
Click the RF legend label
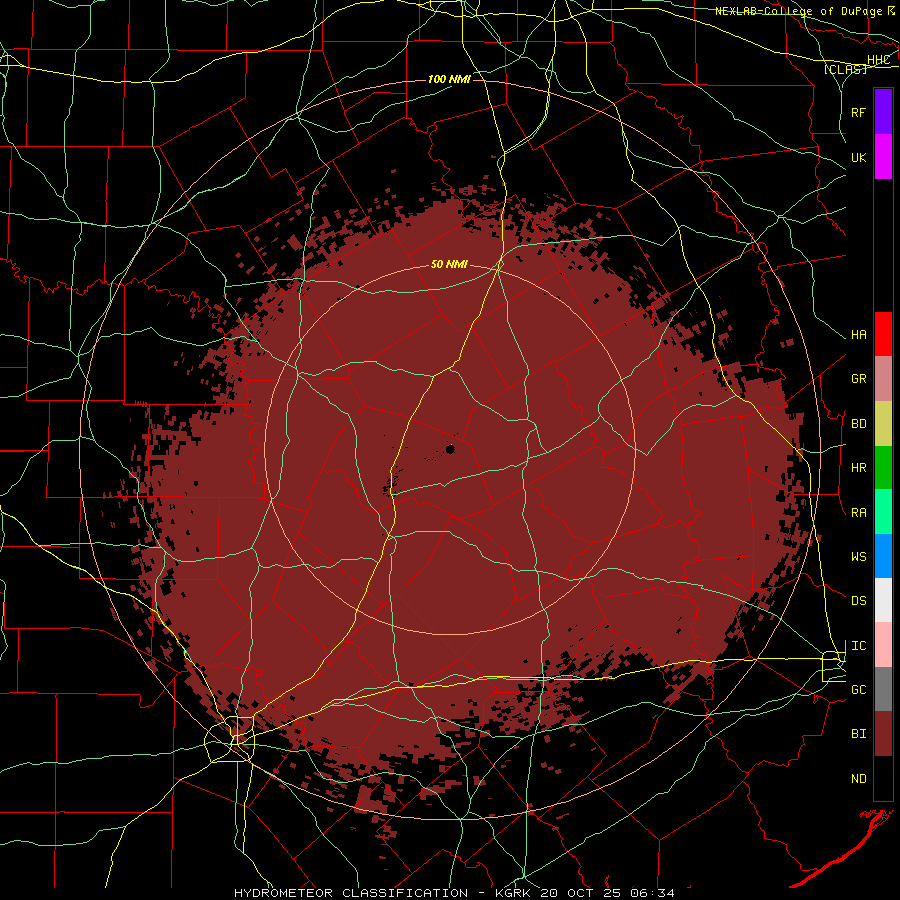pos(859,112)
